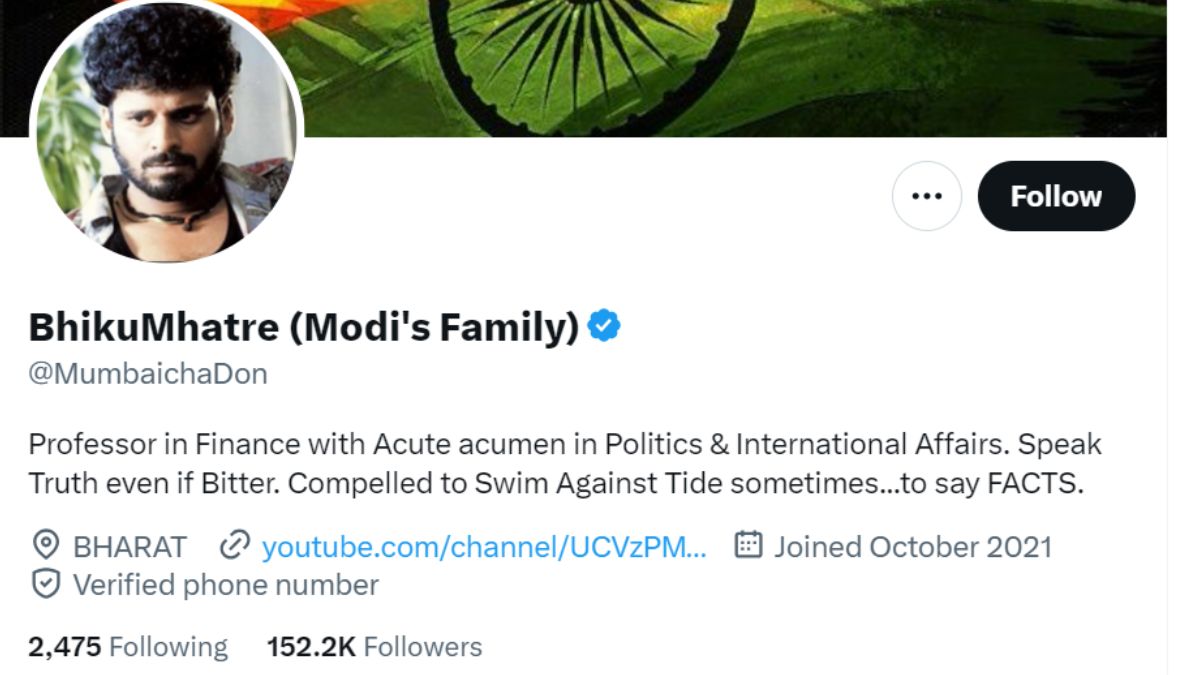
Task: Click the BHARAT location text
Action: (130, 546)
